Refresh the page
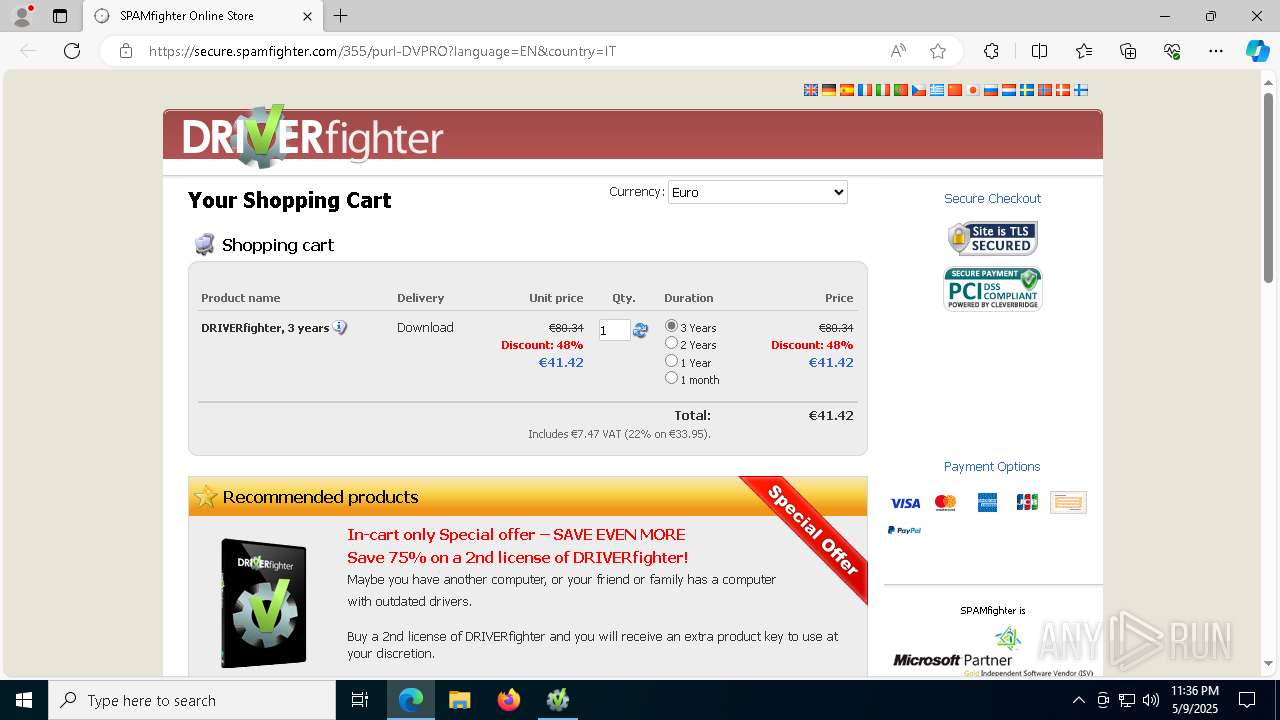Screen dimensions: 1280x720 pyautogui.click(x=72, y=51)
